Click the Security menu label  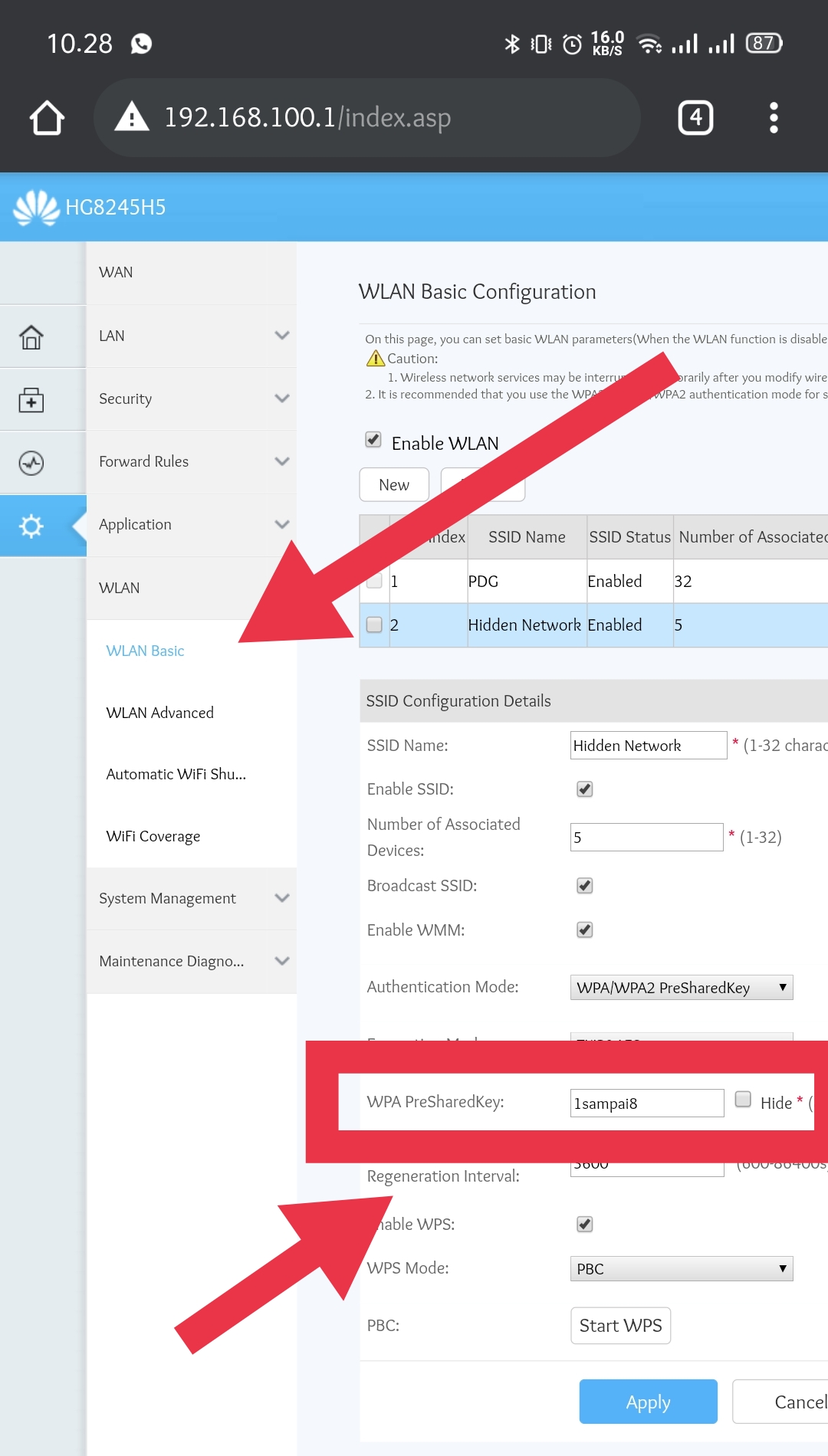(x=126, y=399)
